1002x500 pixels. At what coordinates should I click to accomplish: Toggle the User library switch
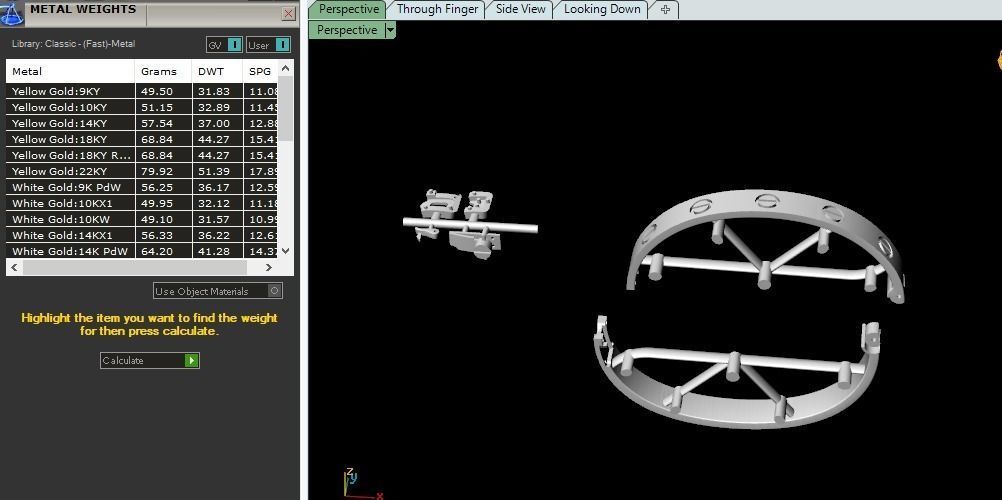pos(268,45)
